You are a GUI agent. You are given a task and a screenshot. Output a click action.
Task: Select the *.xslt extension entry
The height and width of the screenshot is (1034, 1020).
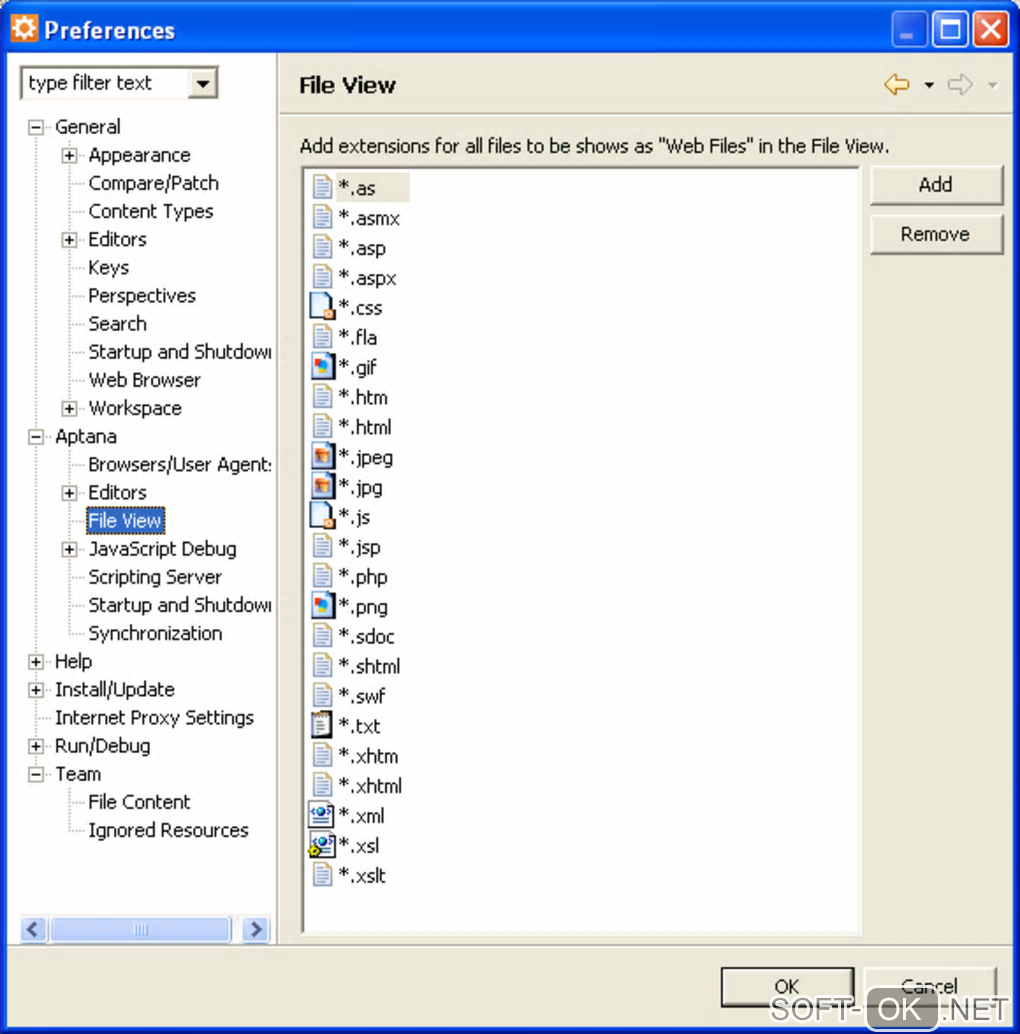pos(362,875)
